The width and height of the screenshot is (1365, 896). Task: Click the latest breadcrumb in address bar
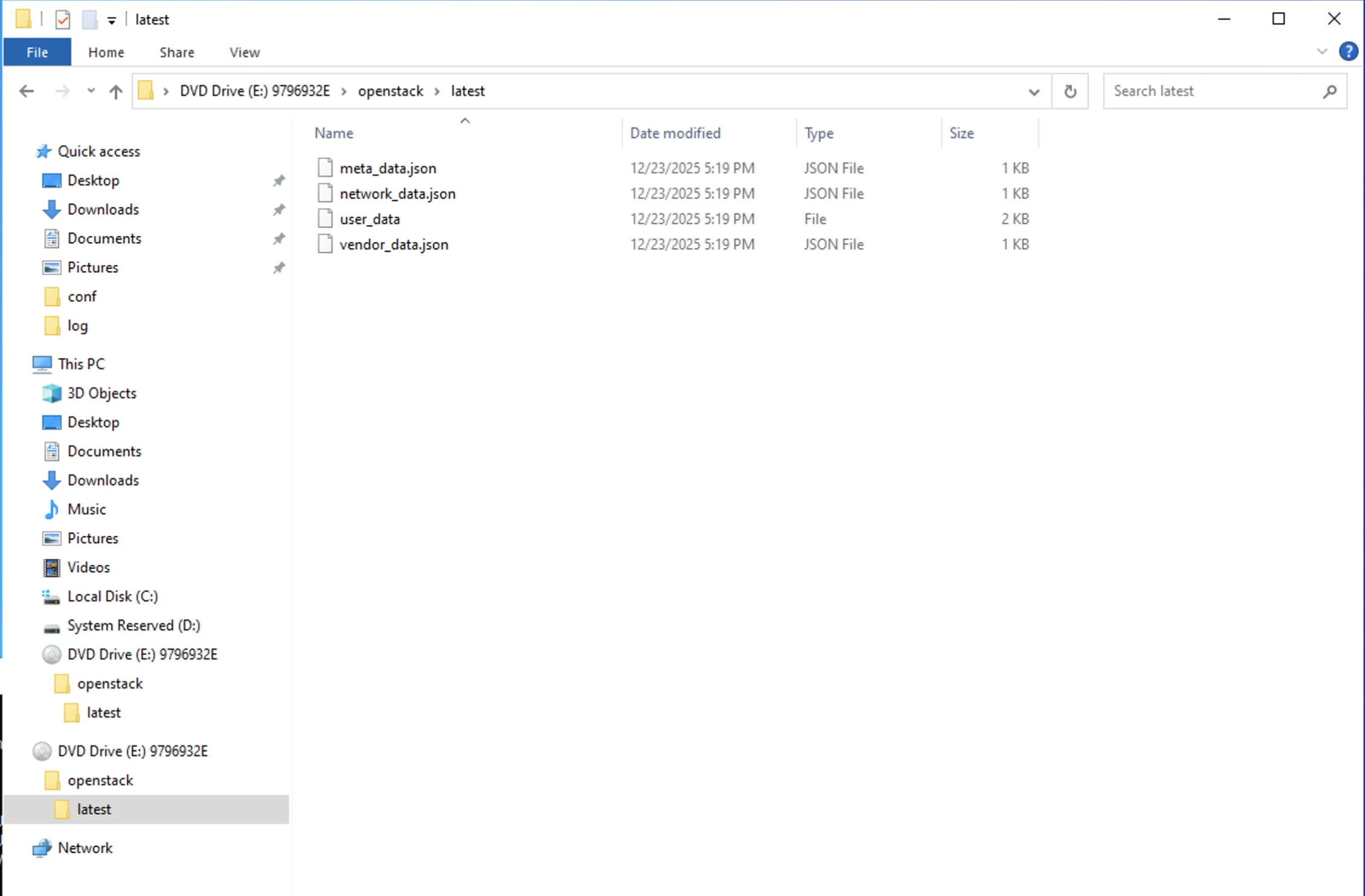468,91
